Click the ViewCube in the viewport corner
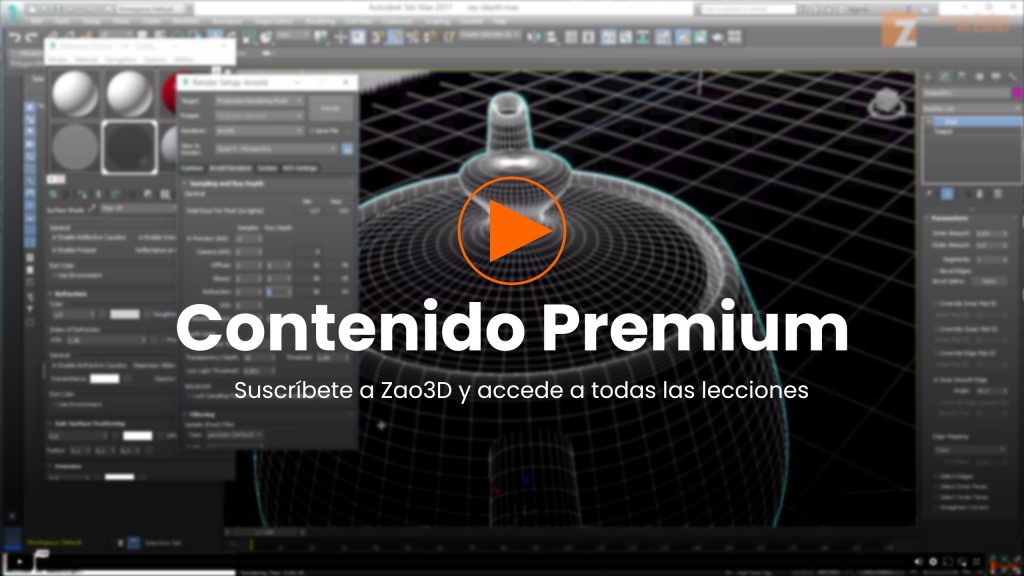The height and width of the screenshot is (576, 1024). point(886,105)
